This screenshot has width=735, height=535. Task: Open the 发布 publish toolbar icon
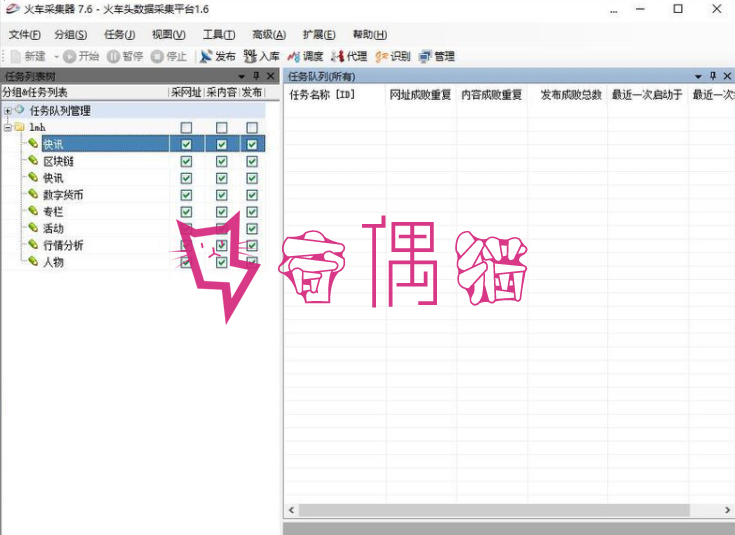pyautogui.click(x=206, y=57)
